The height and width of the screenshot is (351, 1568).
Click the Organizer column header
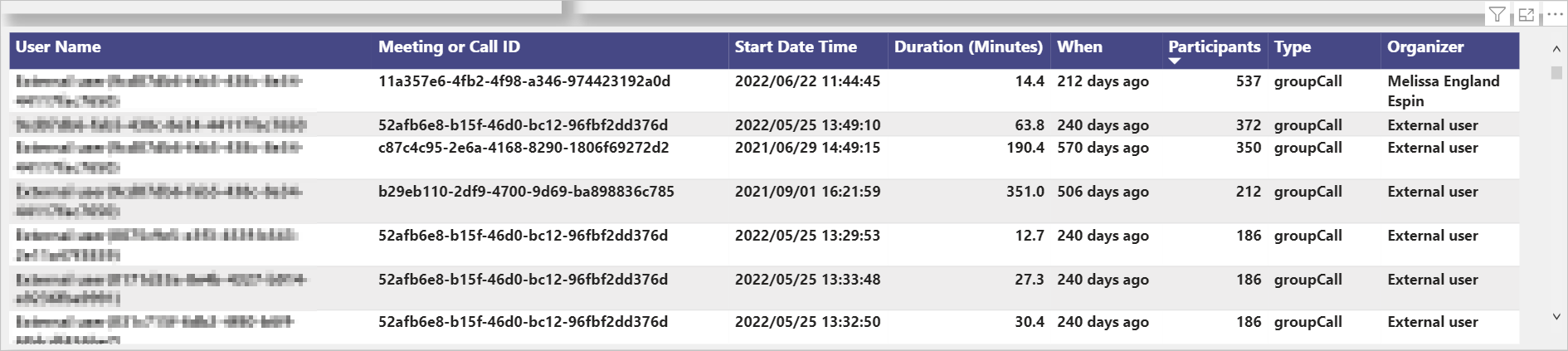click(x=1425, y=47)
